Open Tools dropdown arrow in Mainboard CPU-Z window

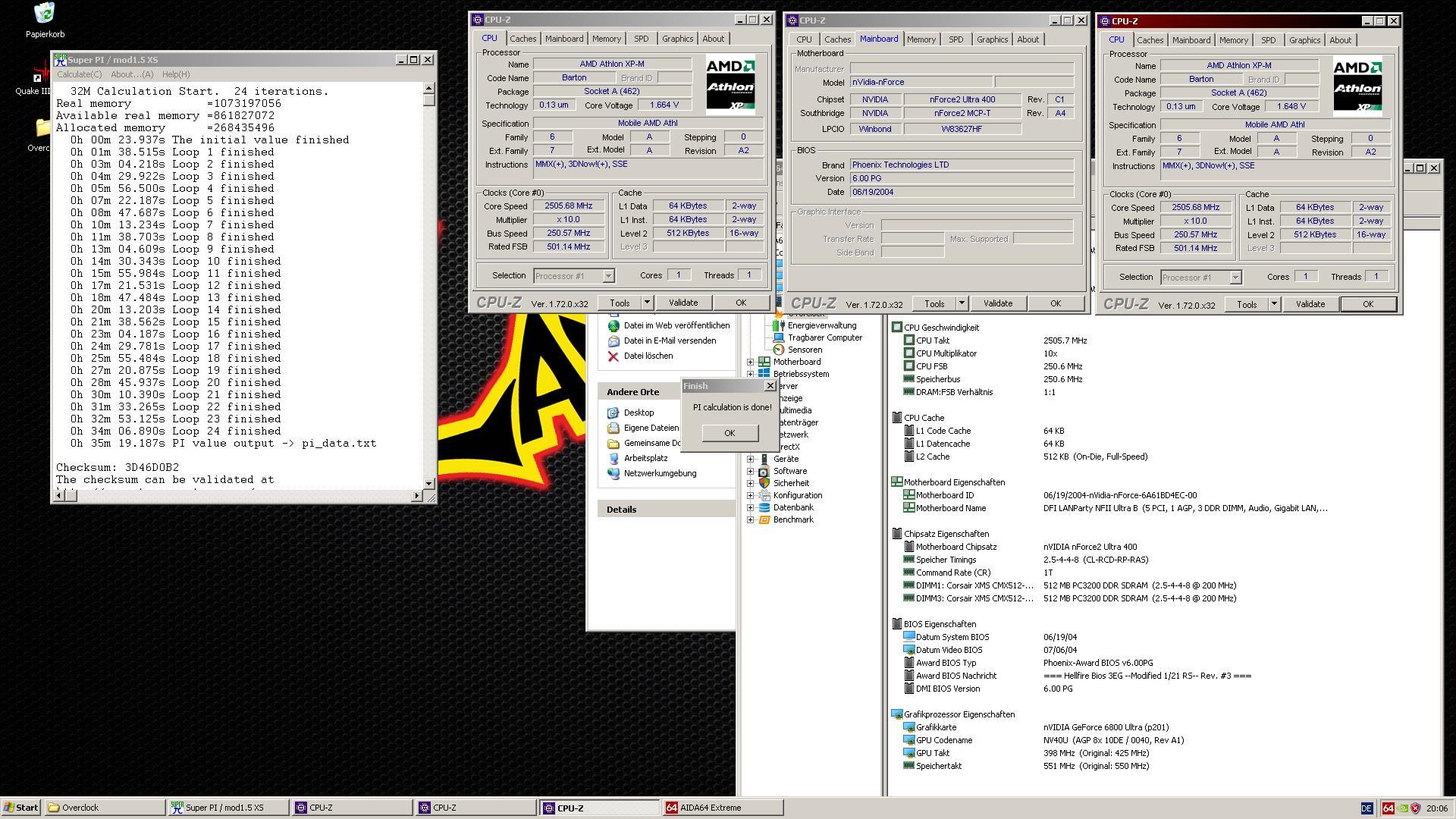coord(962,303)
